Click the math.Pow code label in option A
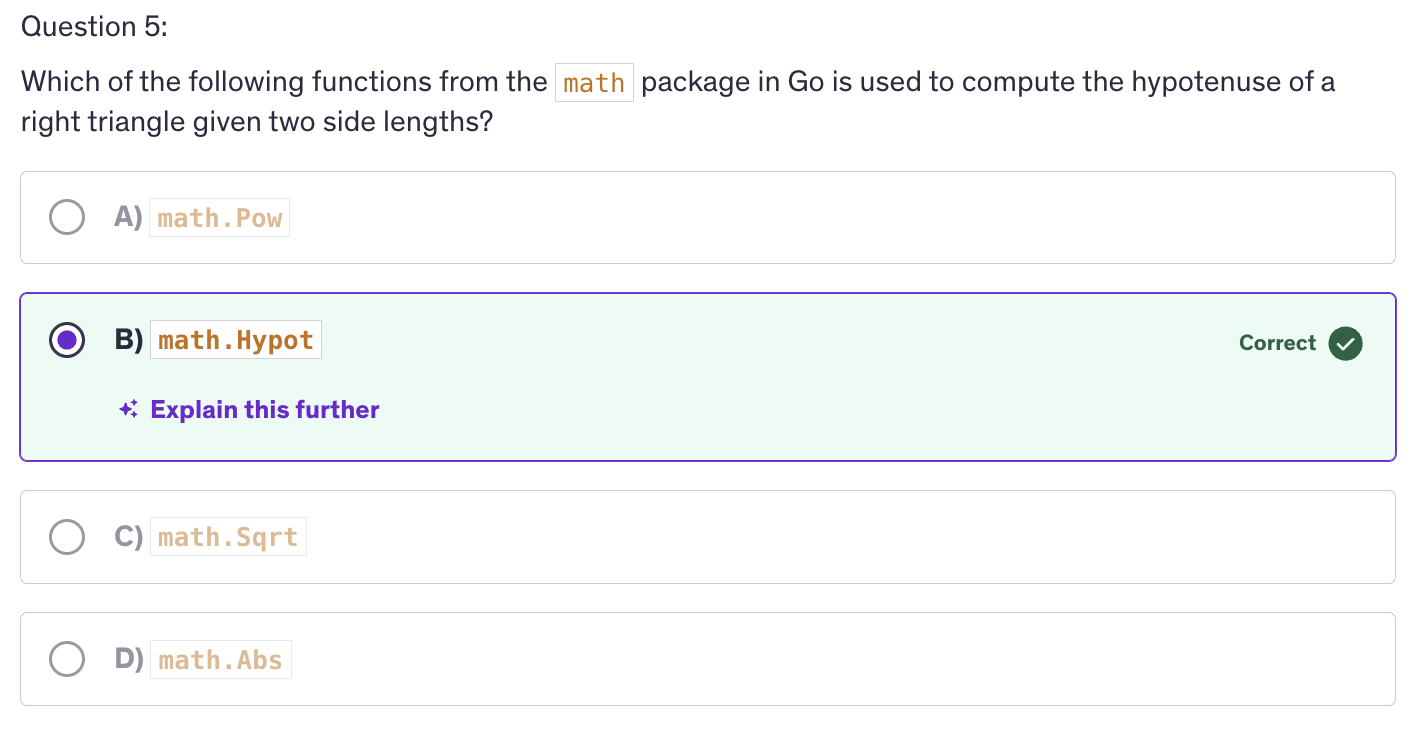The width and height of the screenshot is (1420, 732). pos(219,217)
